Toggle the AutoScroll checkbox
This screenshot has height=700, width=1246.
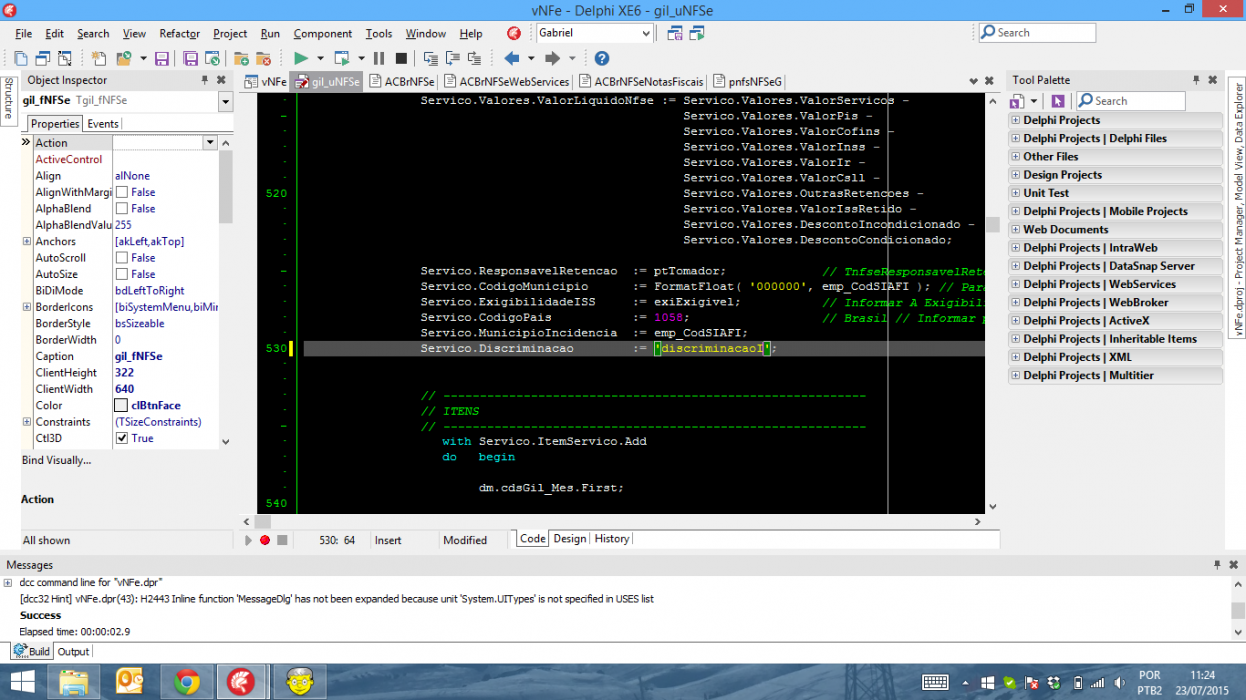click(121, 257)
